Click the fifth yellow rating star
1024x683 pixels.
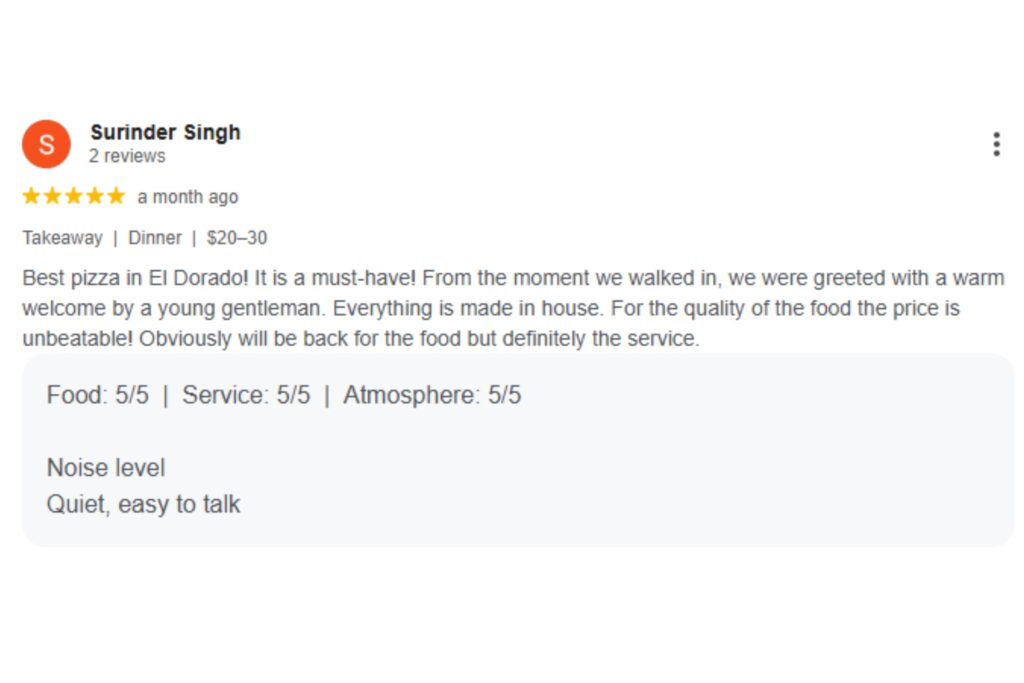click(x=116, y=196)
